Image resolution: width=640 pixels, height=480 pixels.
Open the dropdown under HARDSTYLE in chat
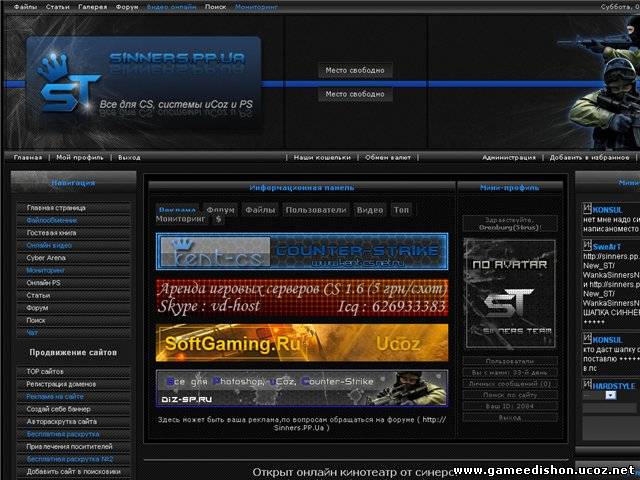610,396
